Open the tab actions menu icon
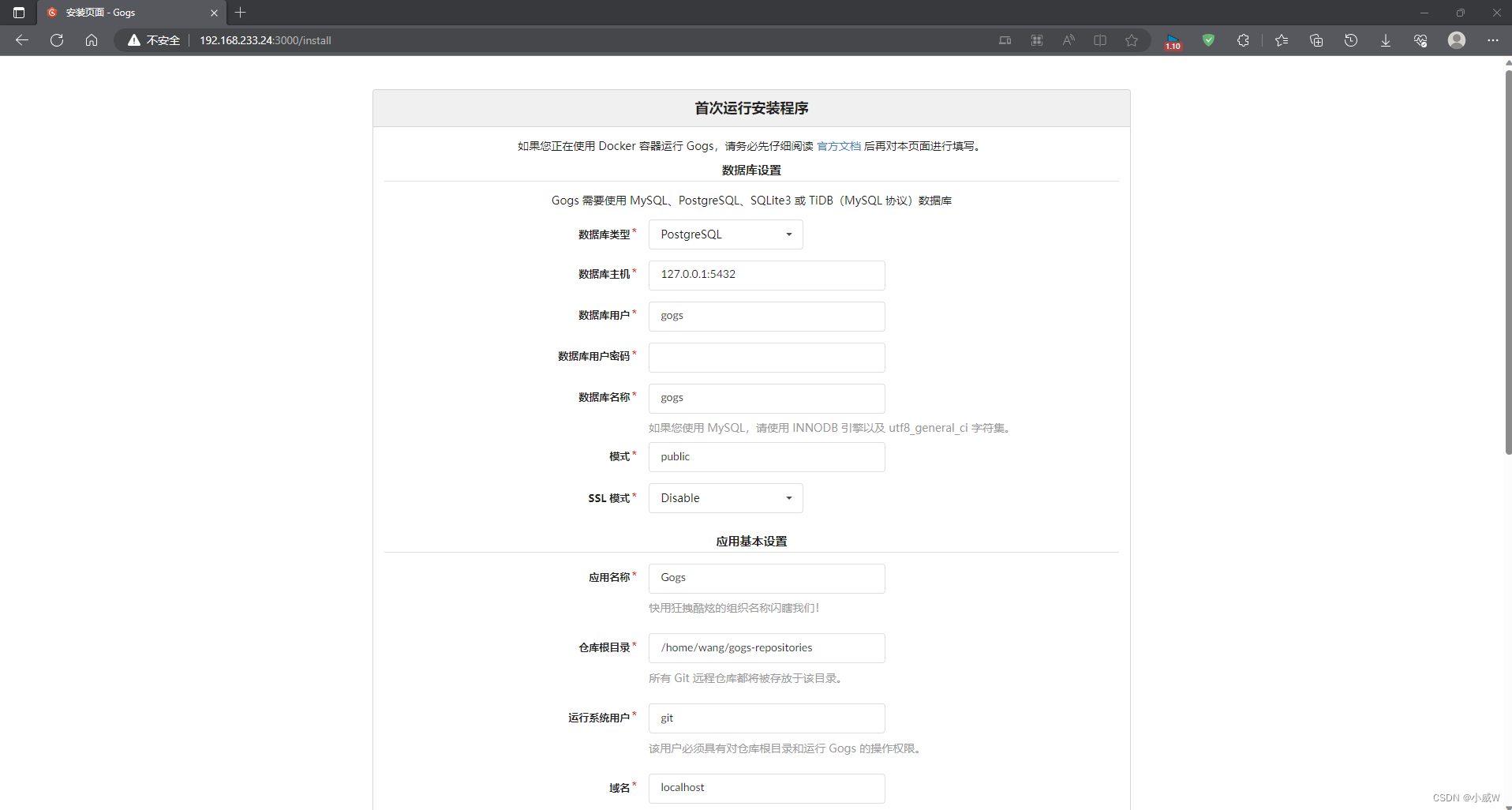This screenshot has height=810, width=1512. click(19, 13)
